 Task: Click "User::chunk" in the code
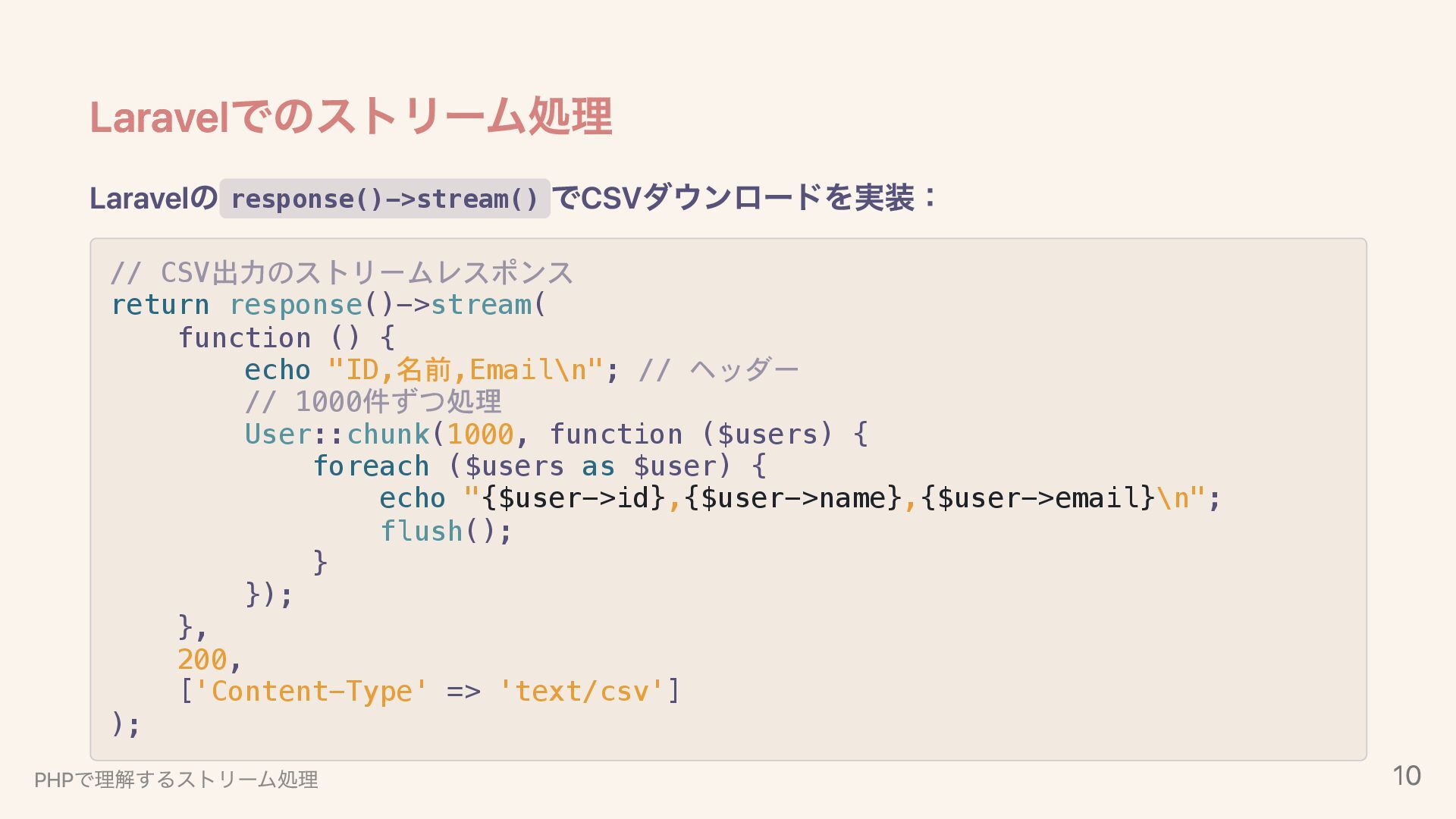[x=337, y=435]
